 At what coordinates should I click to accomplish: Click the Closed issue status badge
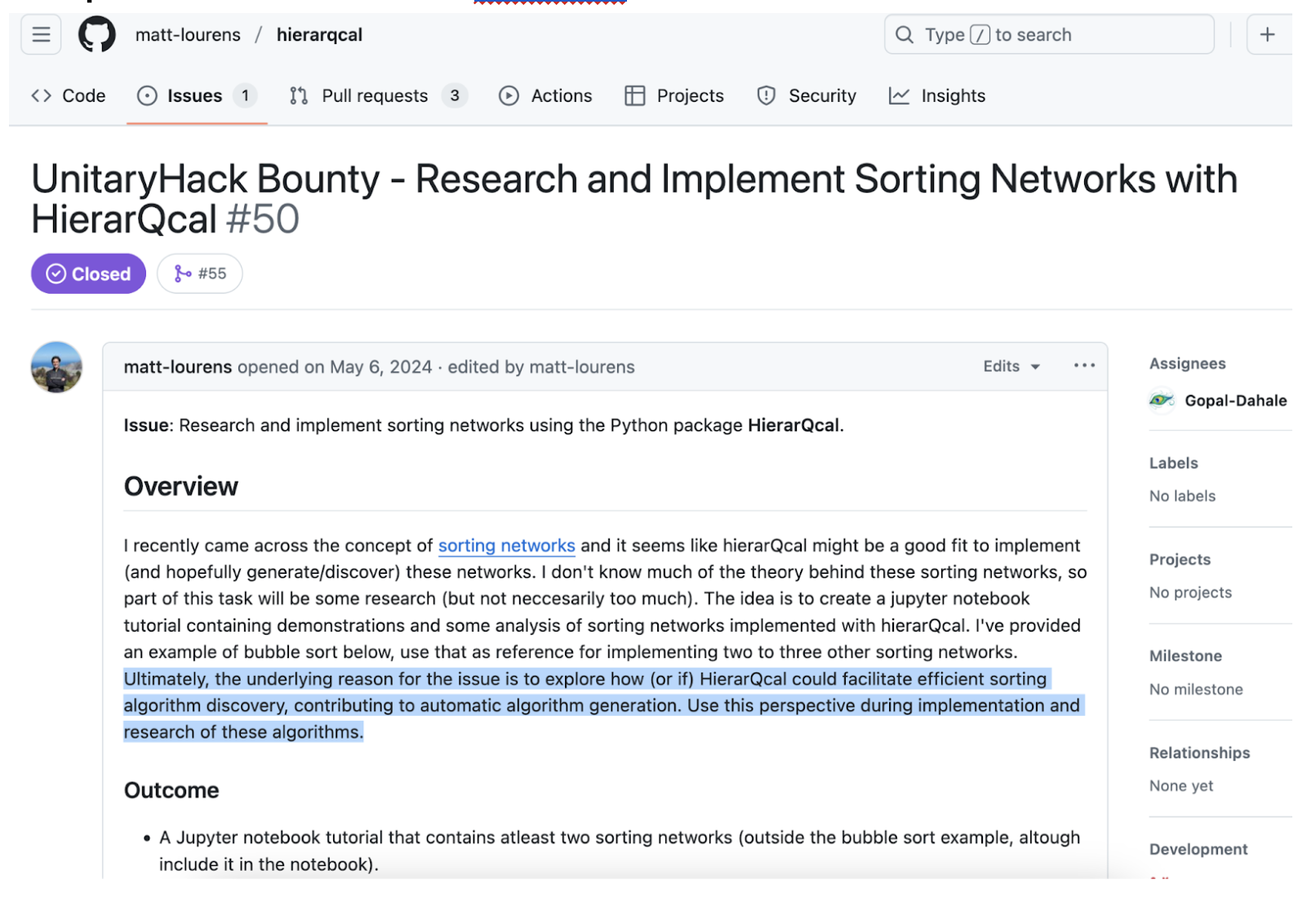[87, 273]
